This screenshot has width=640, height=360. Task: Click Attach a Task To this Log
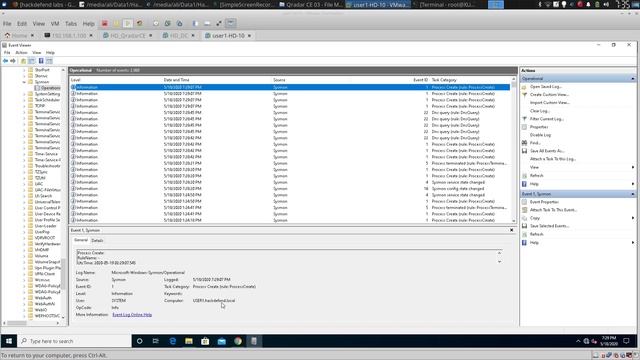(x=553, y=159)
